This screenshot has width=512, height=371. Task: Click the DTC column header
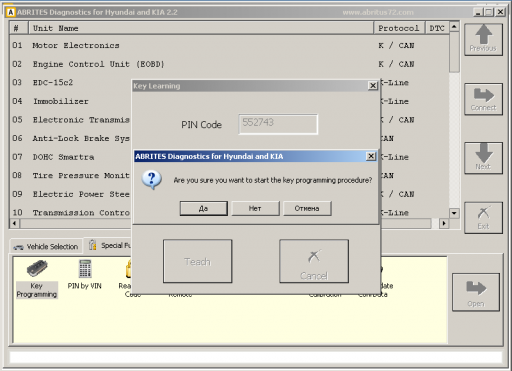pyautogui.click(x=437, y=28)
